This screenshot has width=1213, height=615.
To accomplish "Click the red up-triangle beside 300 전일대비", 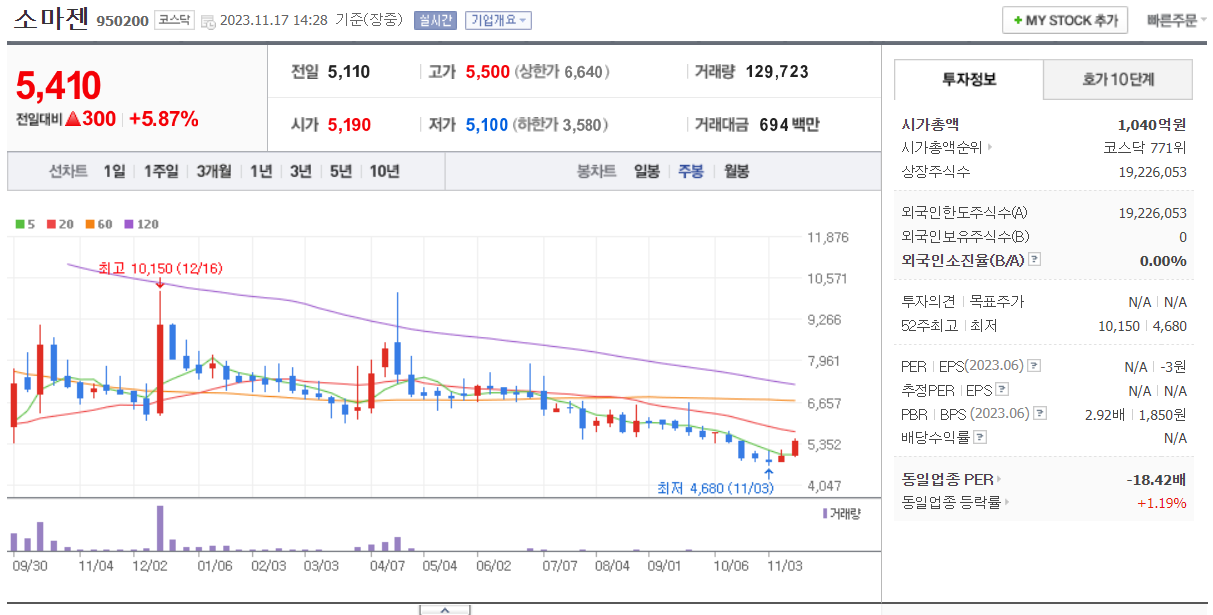I will pyautogui.click(x=73, y=119).
